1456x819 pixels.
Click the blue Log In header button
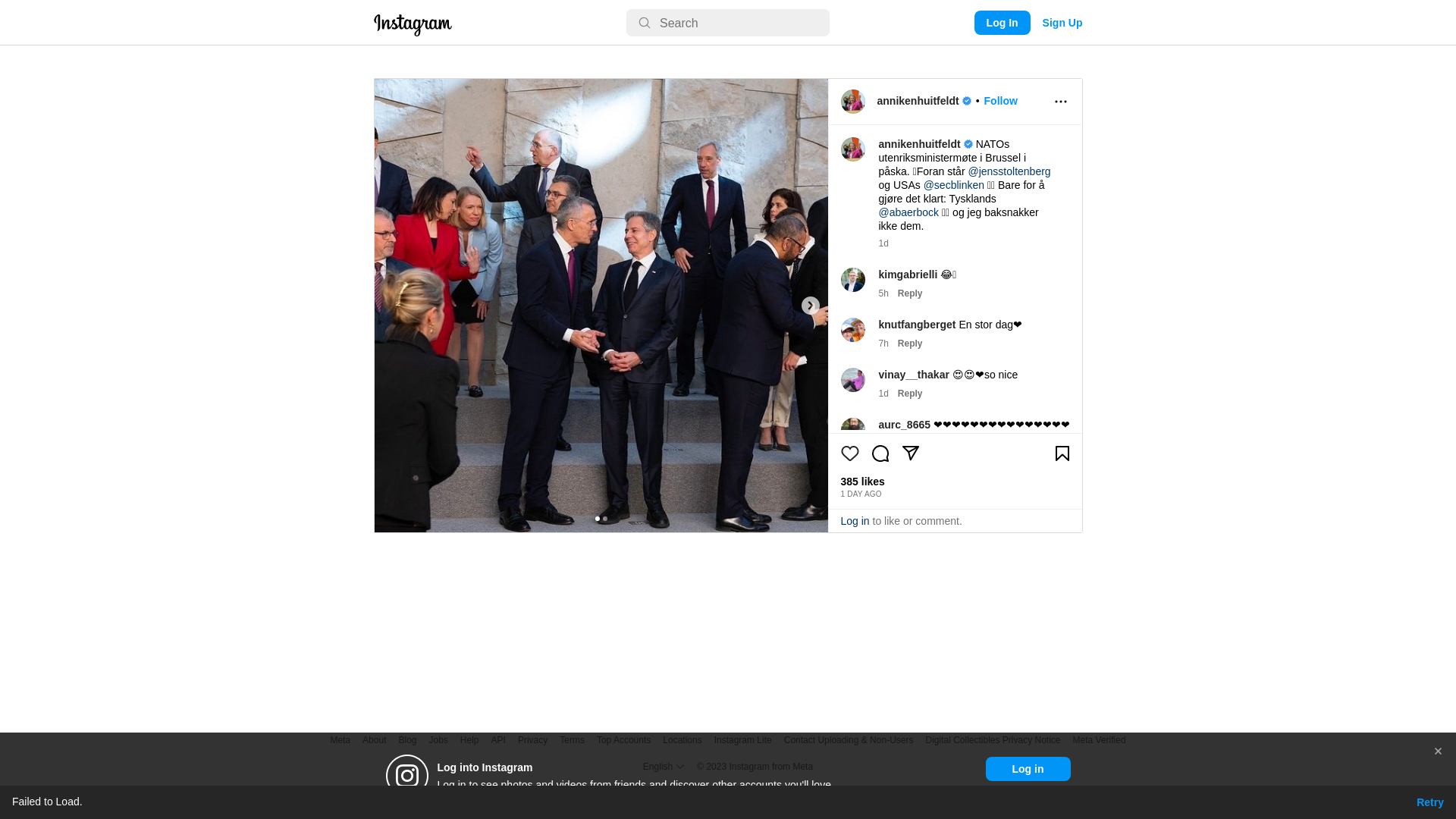click(1002, 23)
